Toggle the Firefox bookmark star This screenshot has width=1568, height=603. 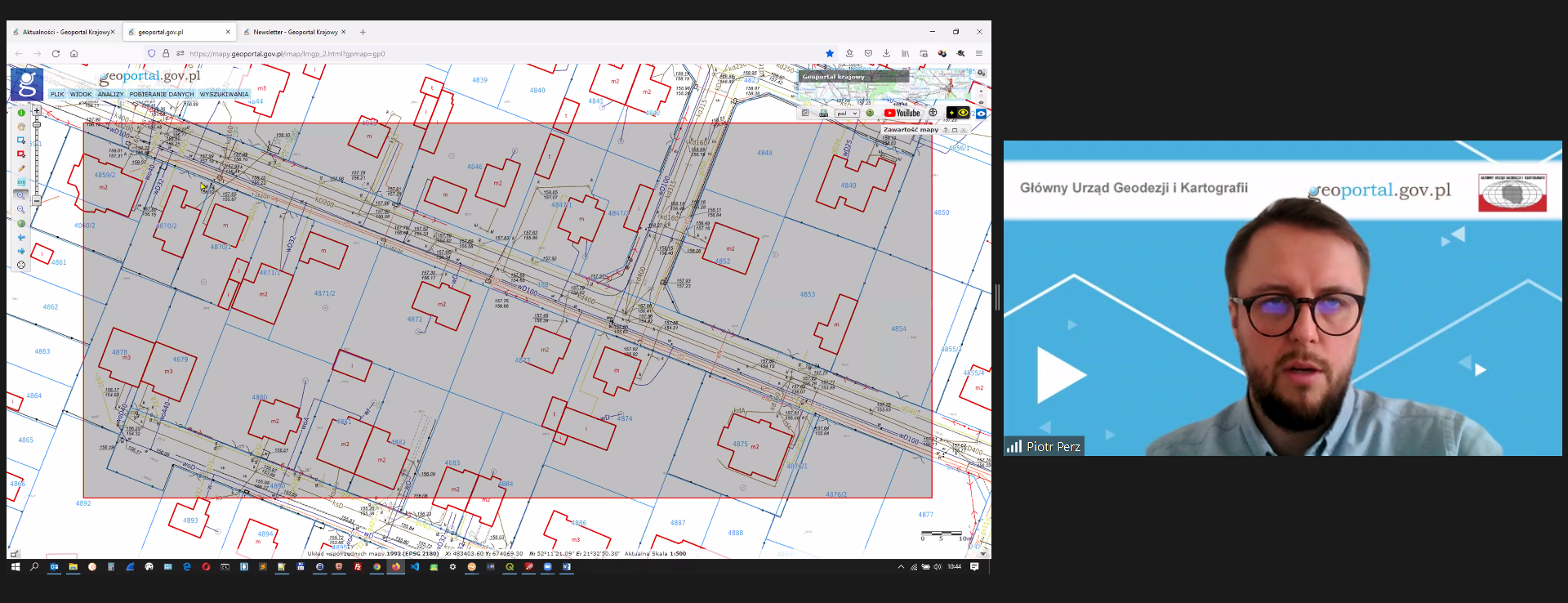coord(830,54)
